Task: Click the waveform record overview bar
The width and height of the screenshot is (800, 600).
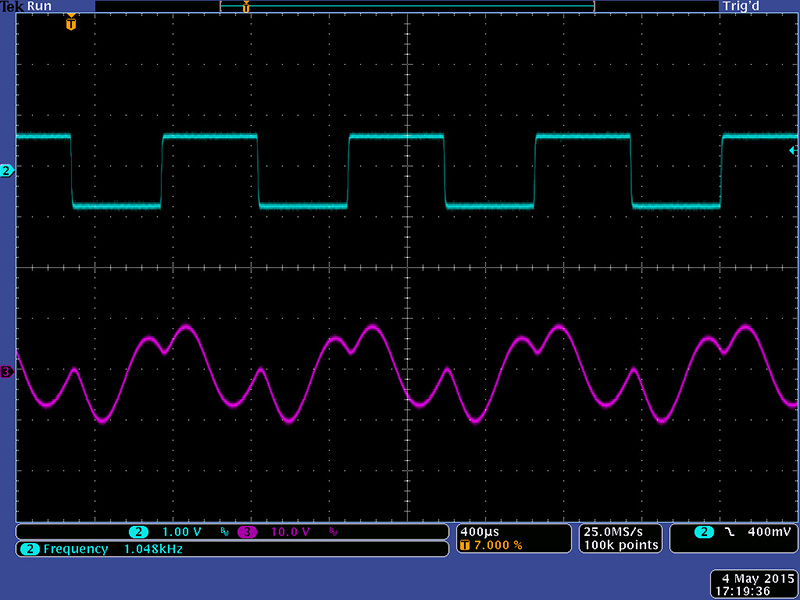Action: point(407,6)
